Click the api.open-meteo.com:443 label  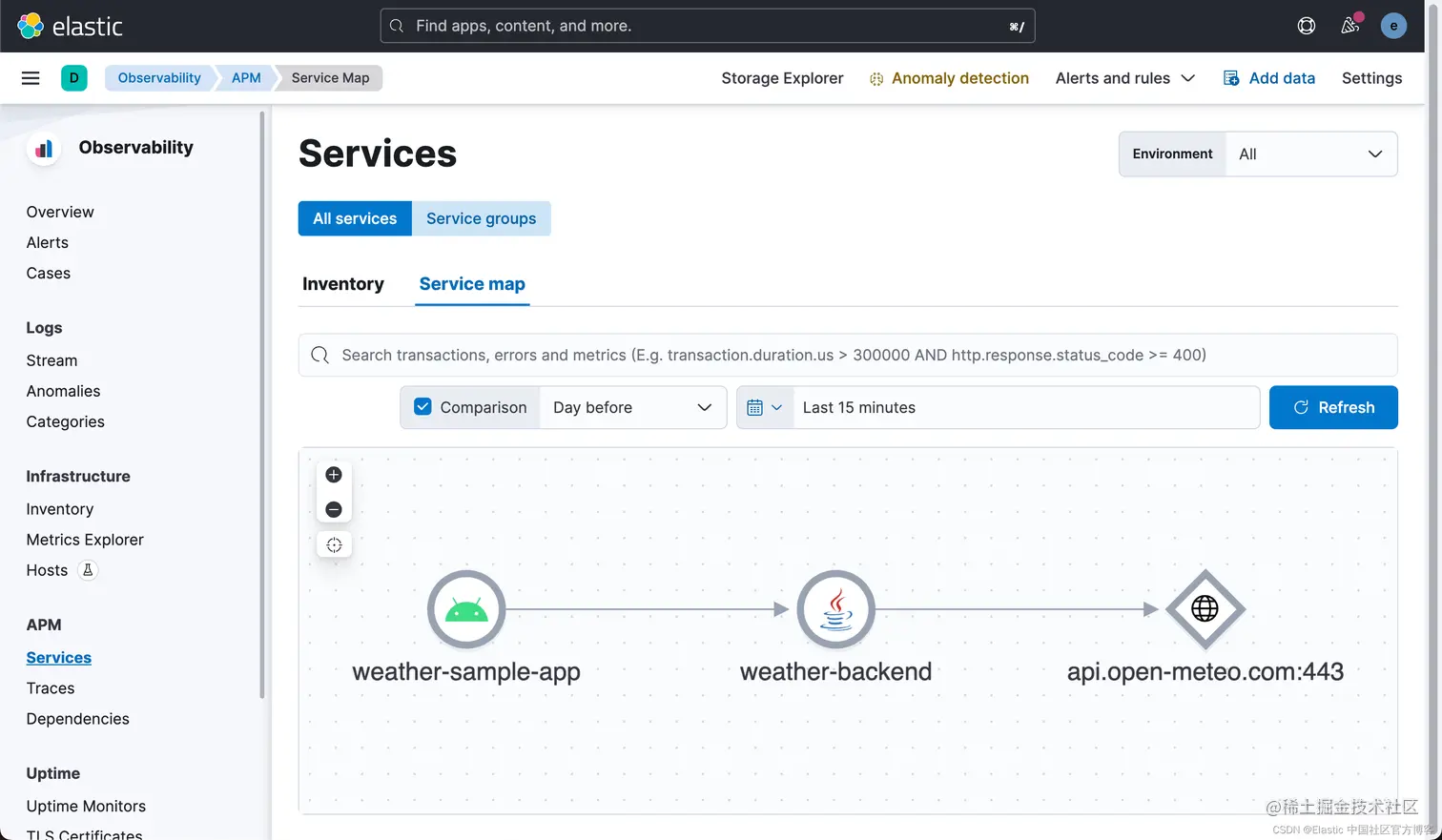tap(1205, 672)
